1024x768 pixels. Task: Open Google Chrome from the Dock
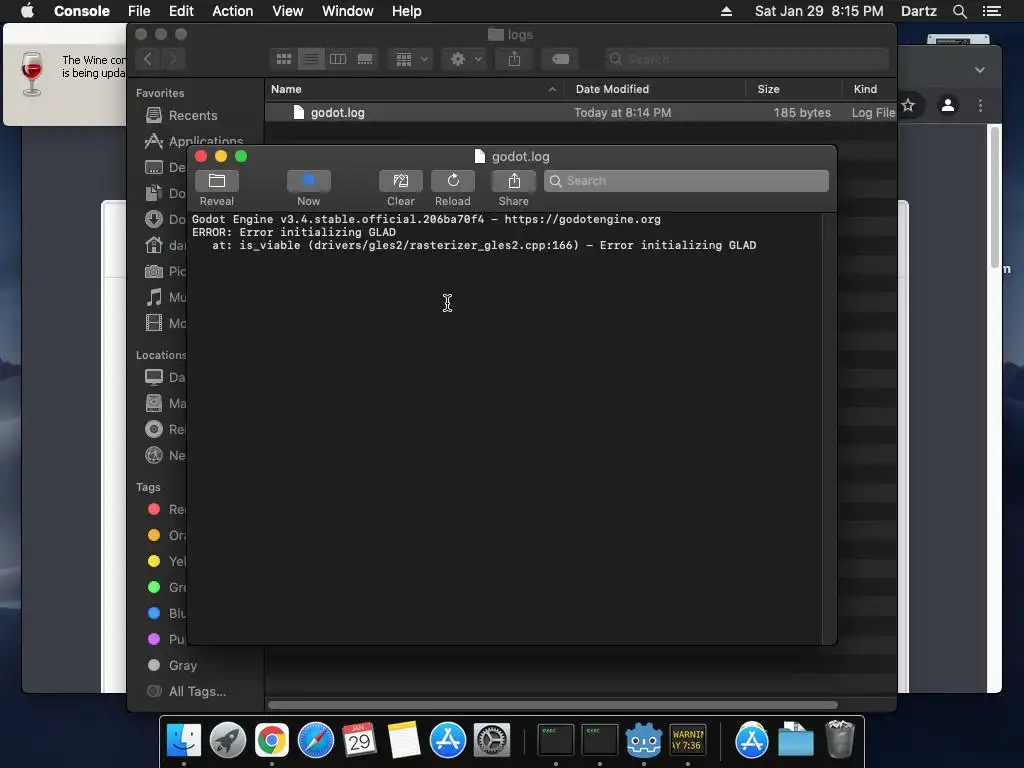point(272,741)
